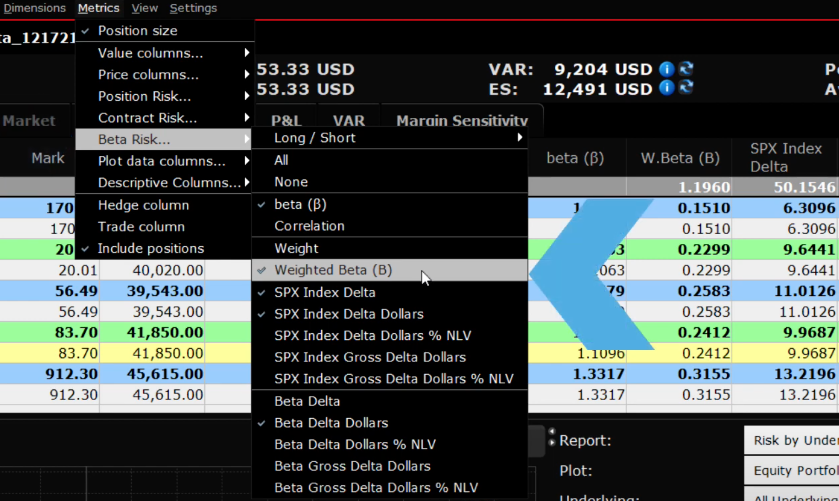The height and width of the screenshot is (501, 839).
Task: Click the SPX Index Delta column header
Action: [786, 157]
